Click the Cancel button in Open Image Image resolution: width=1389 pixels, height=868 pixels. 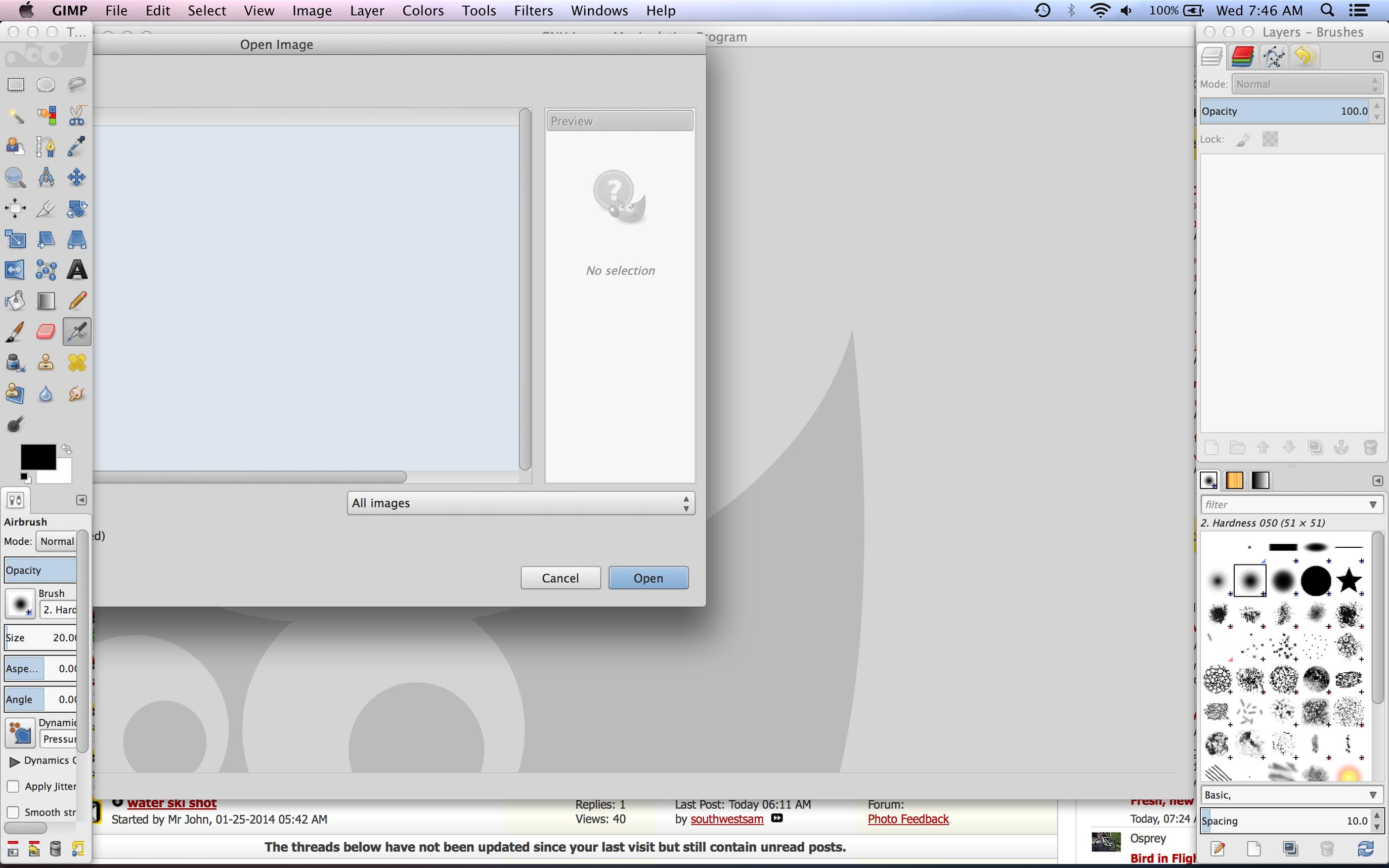560,578
